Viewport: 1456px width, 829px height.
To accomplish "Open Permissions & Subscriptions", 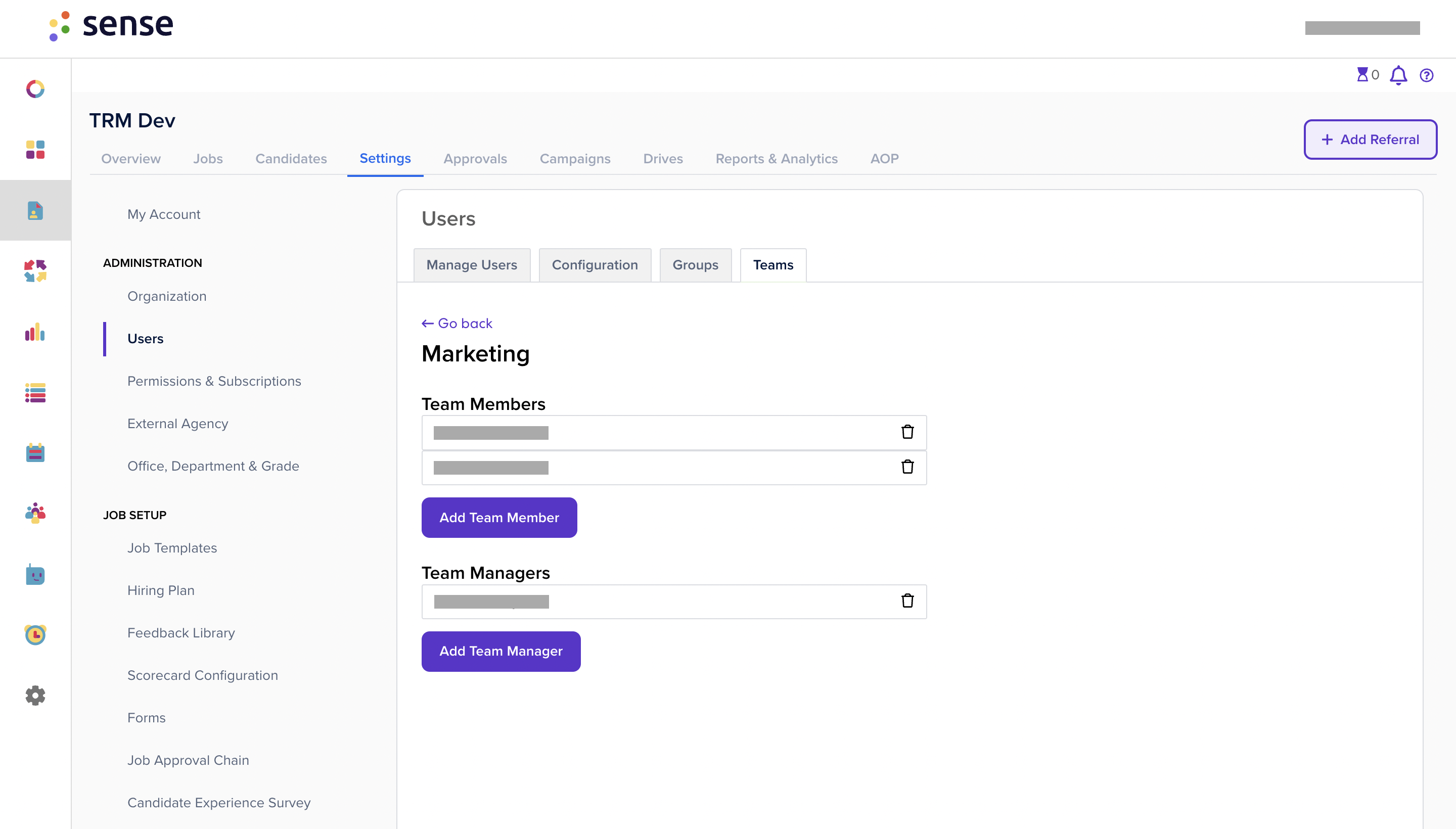I will click(x=214, y=381).
